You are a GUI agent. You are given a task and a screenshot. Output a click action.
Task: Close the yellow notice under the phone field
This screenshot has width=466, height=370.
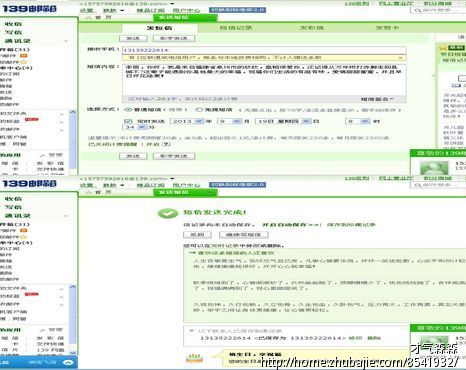coord(400,58)
